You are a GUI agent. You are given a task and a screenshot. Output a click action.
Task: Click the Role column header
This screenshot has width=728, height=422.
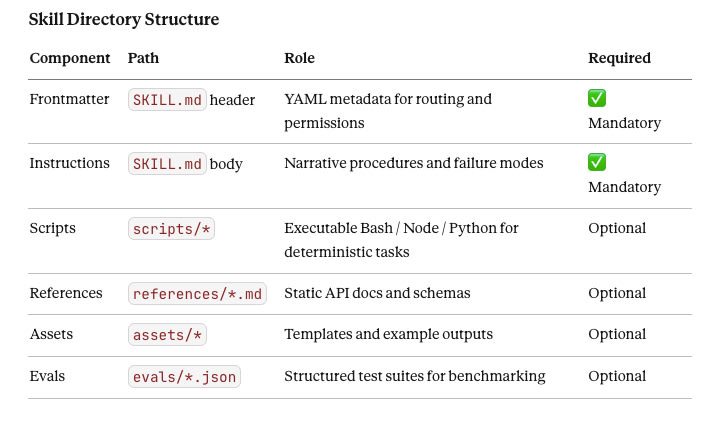click(299, 58)
